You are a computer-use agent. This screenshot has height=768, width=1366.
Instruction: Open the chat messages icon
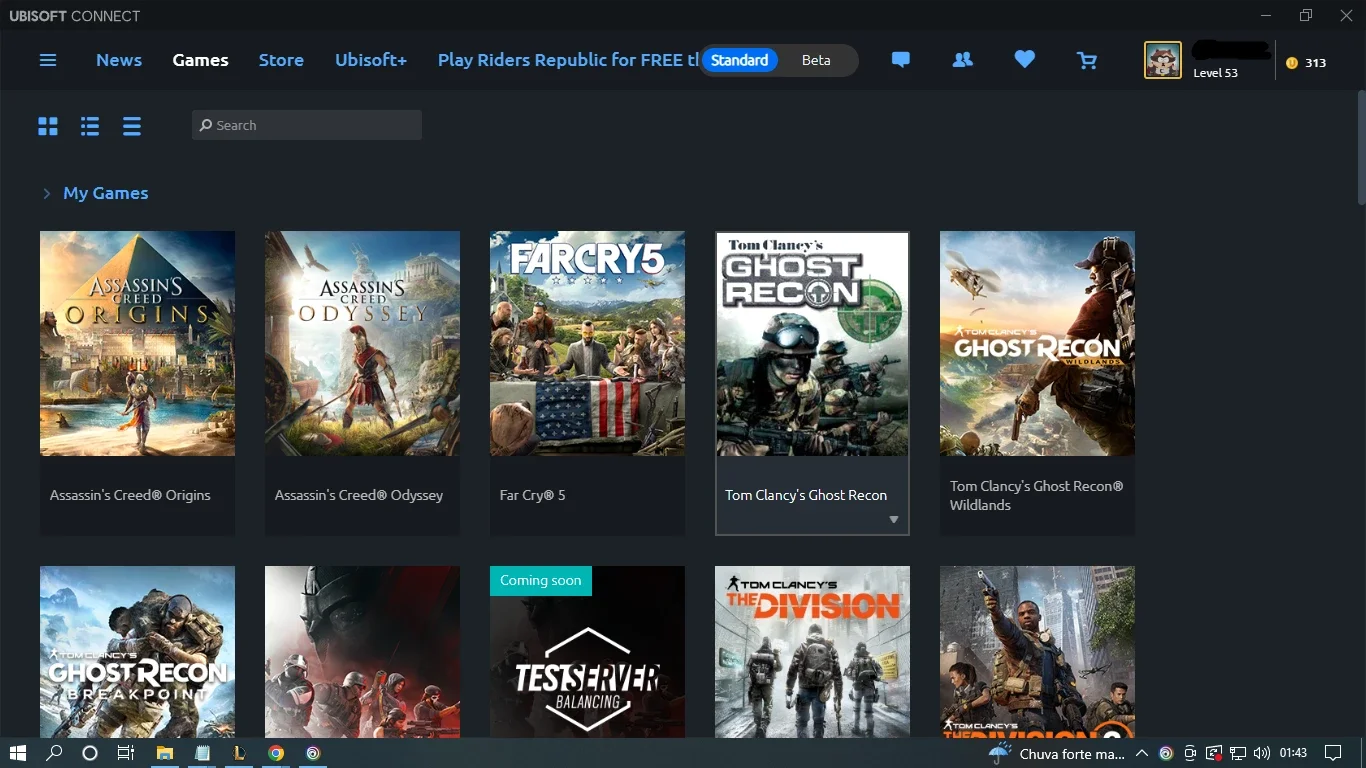point(900,60)
